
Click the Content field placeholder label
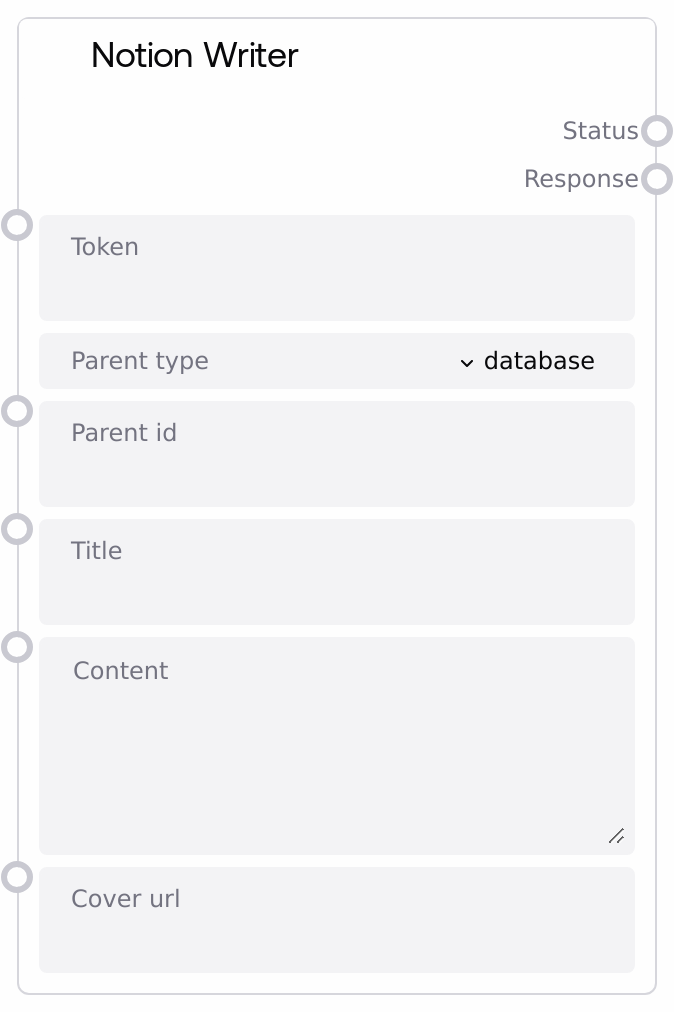pyautogui.click(x=121, y=671)
